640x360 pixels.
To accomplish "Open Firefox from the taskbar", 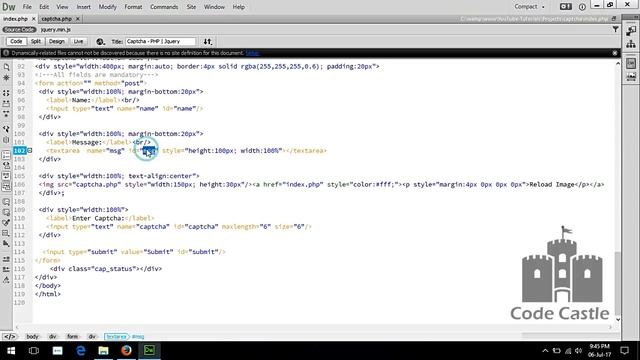I will [127, 351].
